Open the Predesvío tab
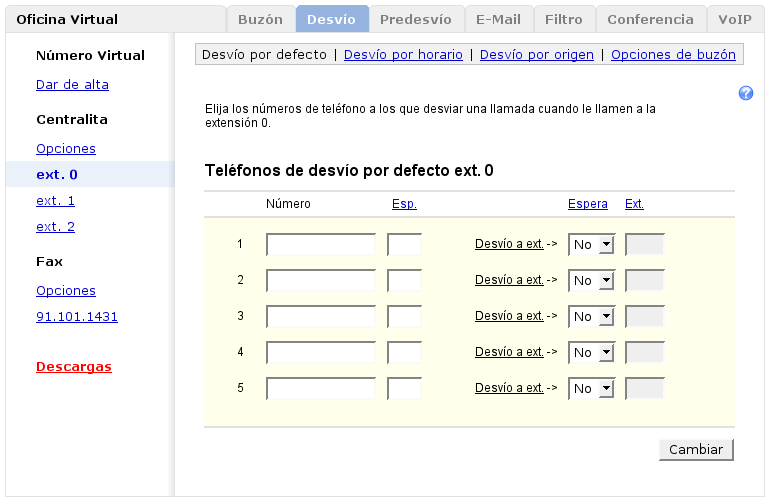Screen dimensions: 772x501 coord(416,19)
